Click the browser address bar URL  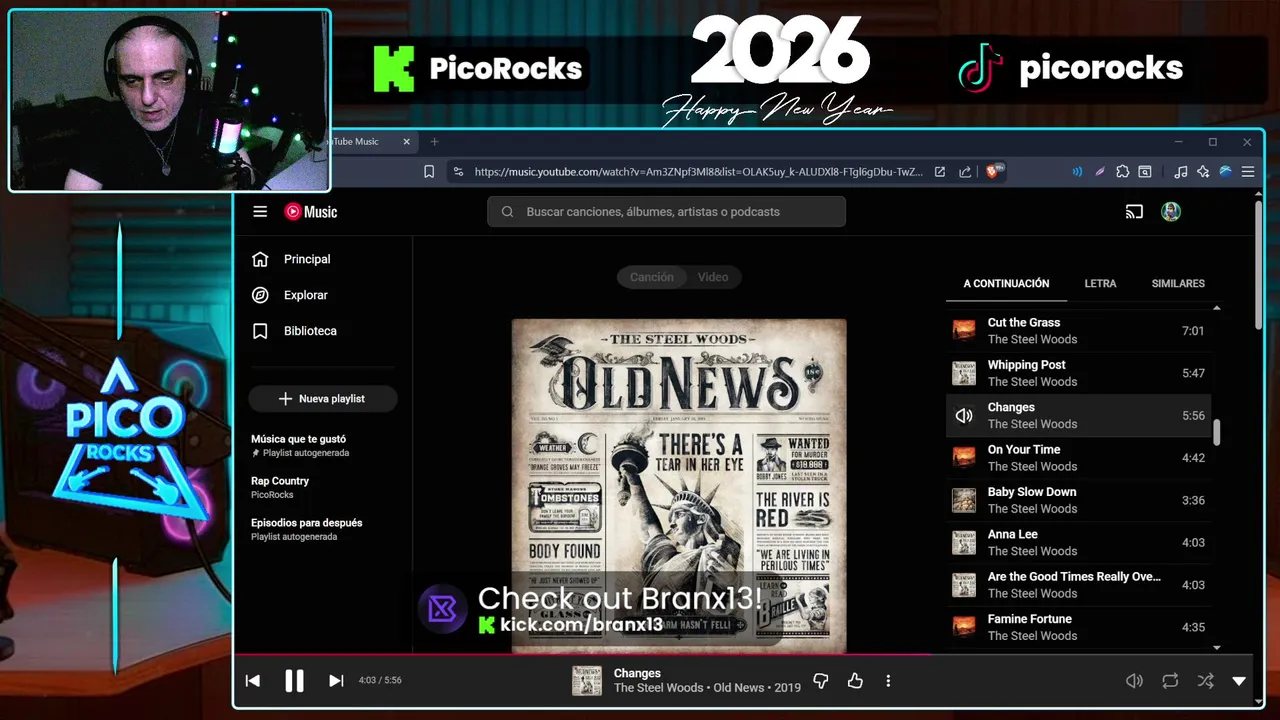[x=698, y=172]
